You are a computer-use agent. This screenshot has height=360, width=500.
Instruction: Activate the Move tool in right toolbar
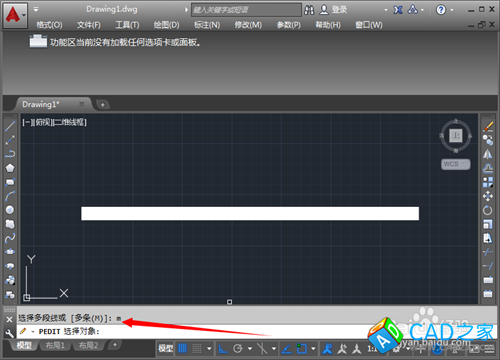(488, 196)
